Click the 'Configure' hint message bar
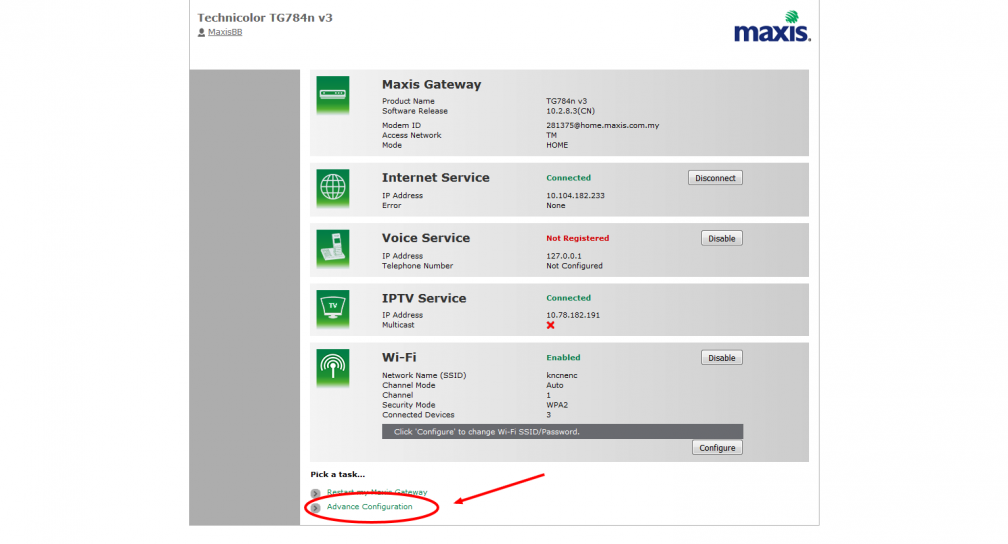The image size is (1008, 544). tap(562, 431)
